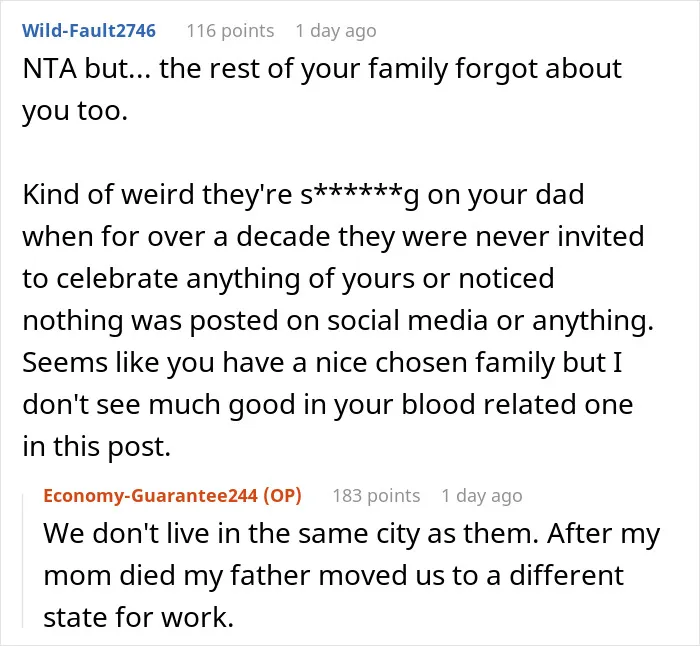Click the line 'state for work.'

[139, 617]
